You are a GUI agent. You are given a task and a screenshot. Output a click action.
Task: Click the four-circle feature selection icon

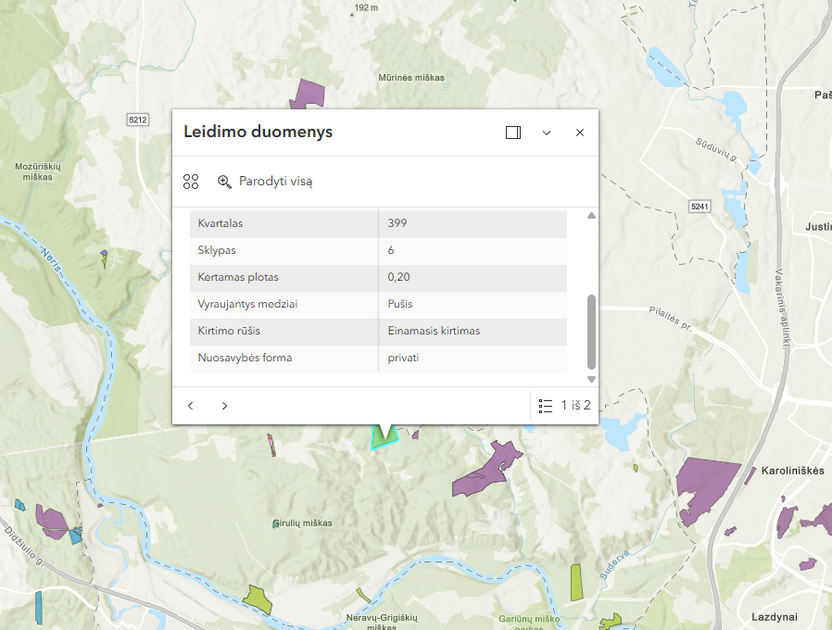pos(191,182)
